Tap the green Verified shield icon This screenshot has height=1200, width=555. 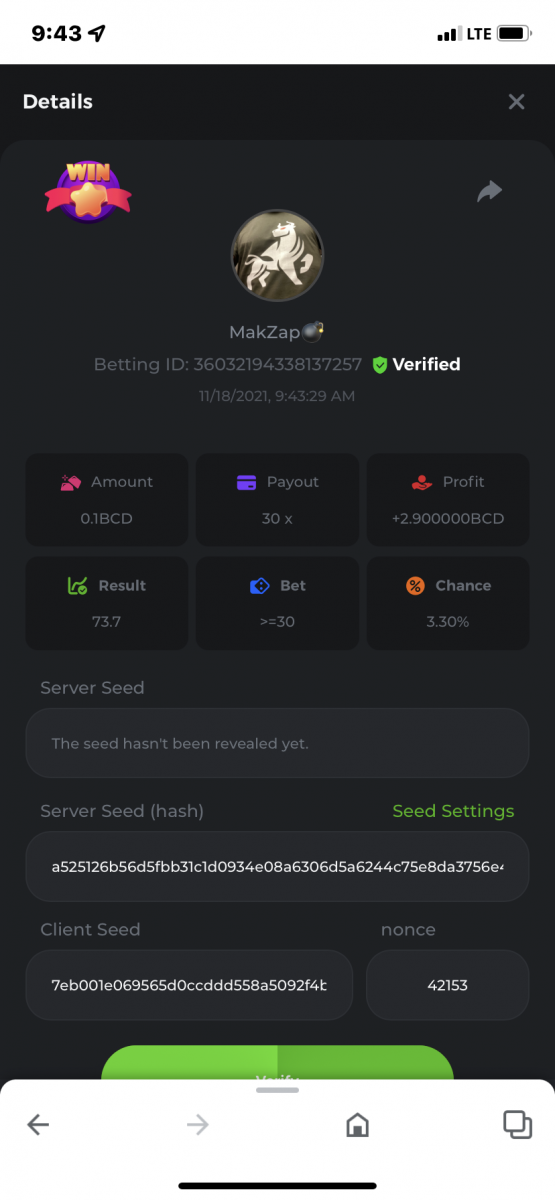[x=380, y=365]
